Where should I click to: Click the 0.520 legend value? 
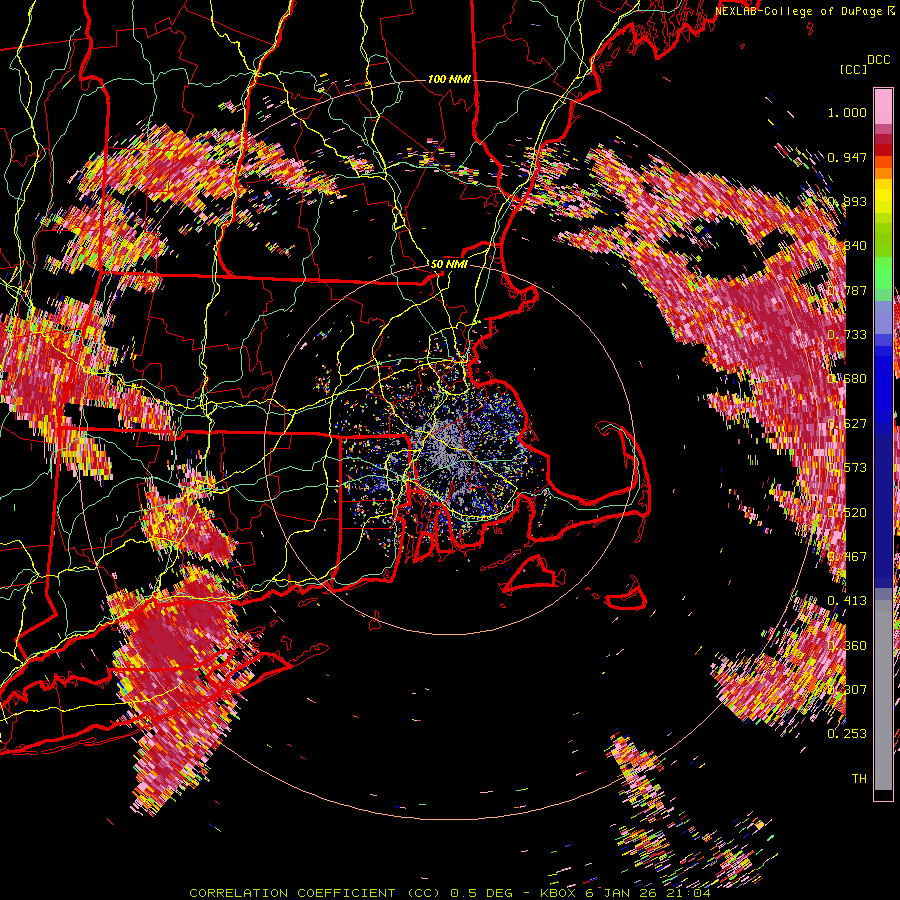tap(847, 513)
